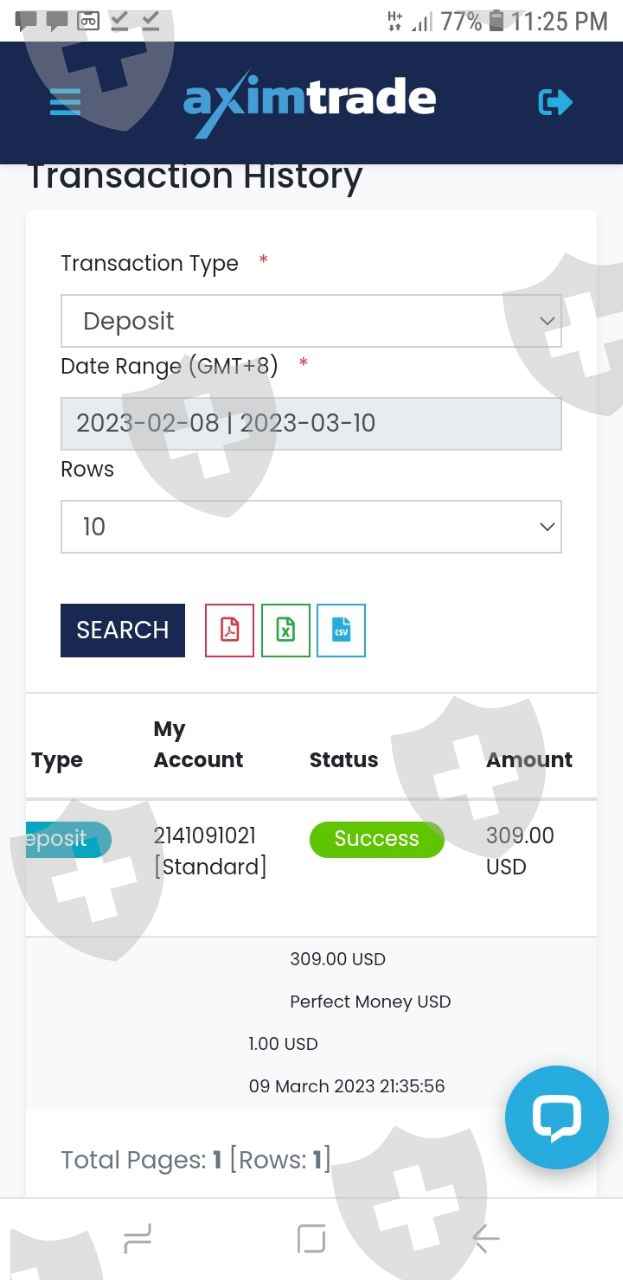Open Android recent apps view
Viewport: 623px width, 1280px height.
click(137, 1240)
